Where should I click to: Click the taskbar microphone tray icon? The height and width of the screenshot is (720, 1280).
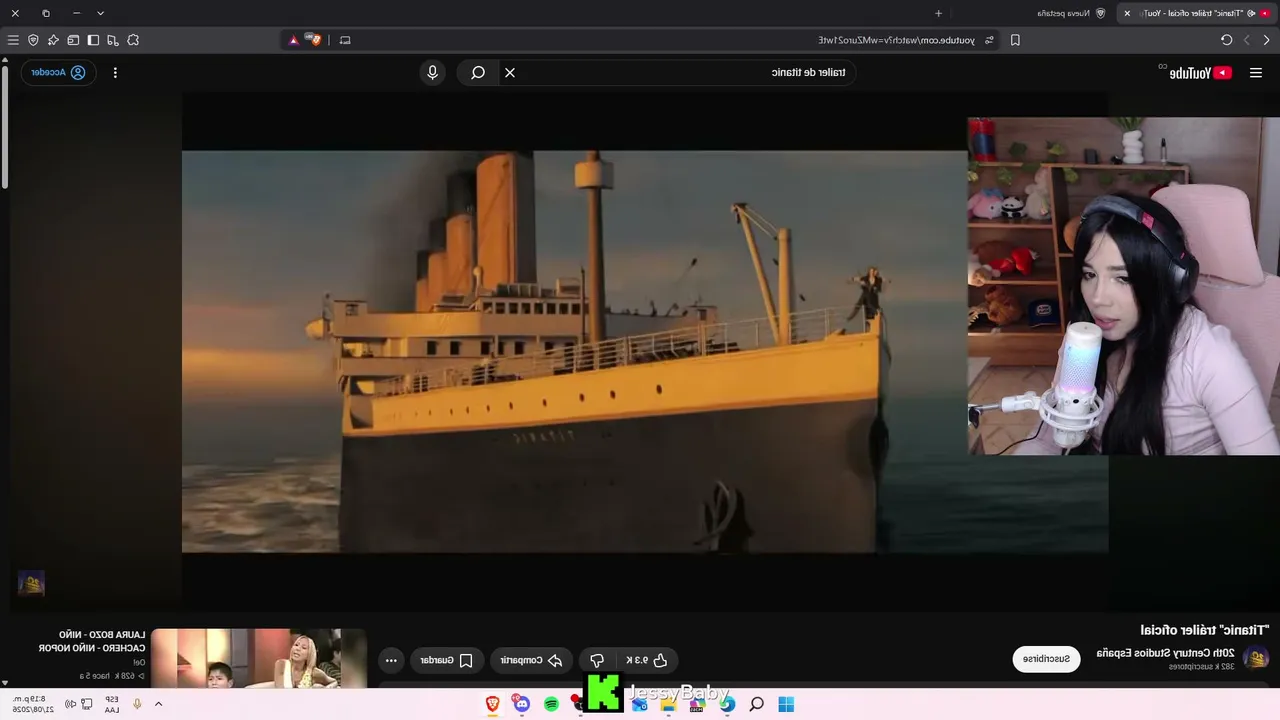[x=137, y=704]
